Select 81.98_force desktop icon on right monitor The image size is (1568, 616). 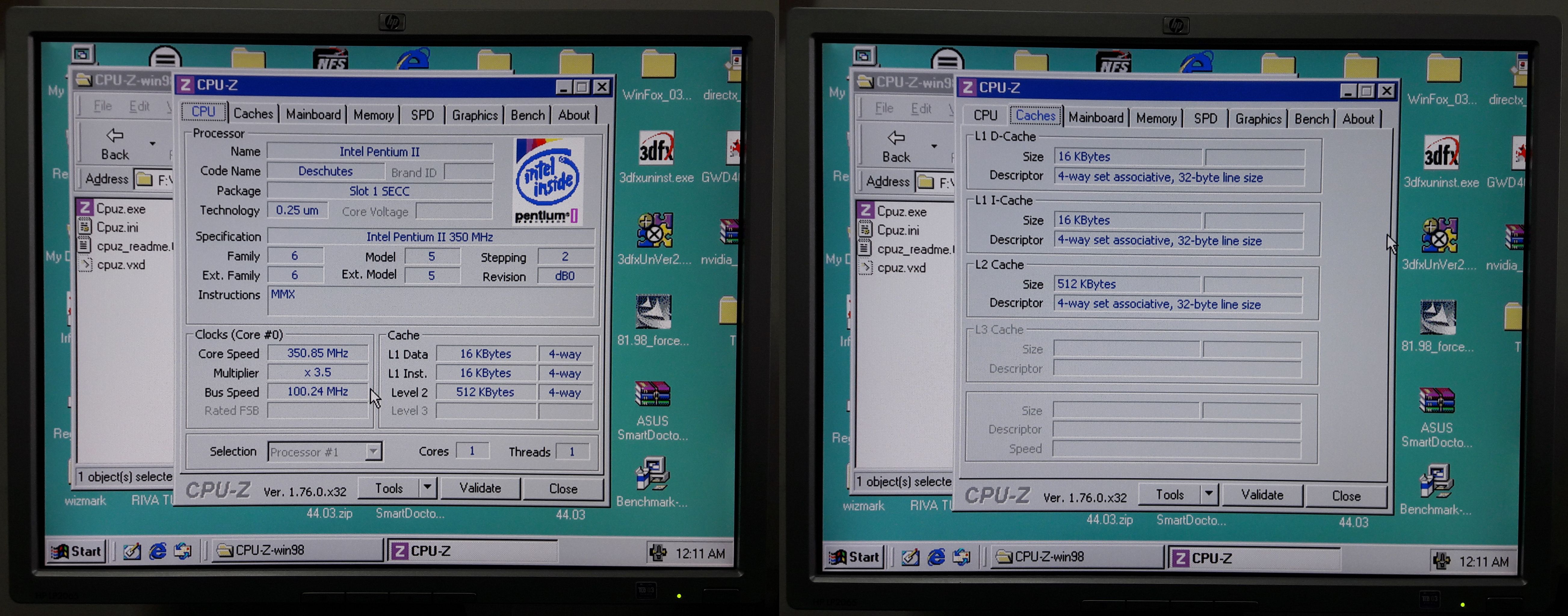point(1438,317)
